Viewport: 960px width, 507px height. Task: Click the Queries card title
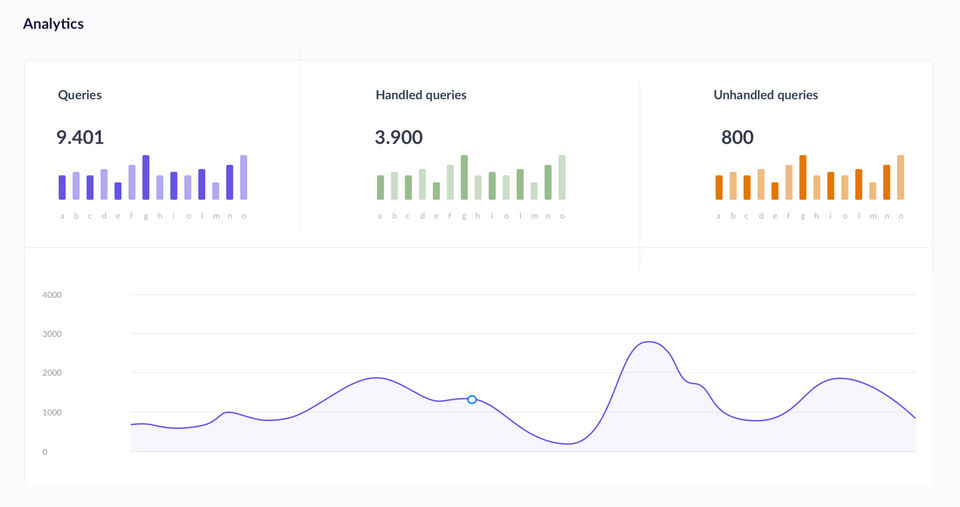(x=80, y=95)
